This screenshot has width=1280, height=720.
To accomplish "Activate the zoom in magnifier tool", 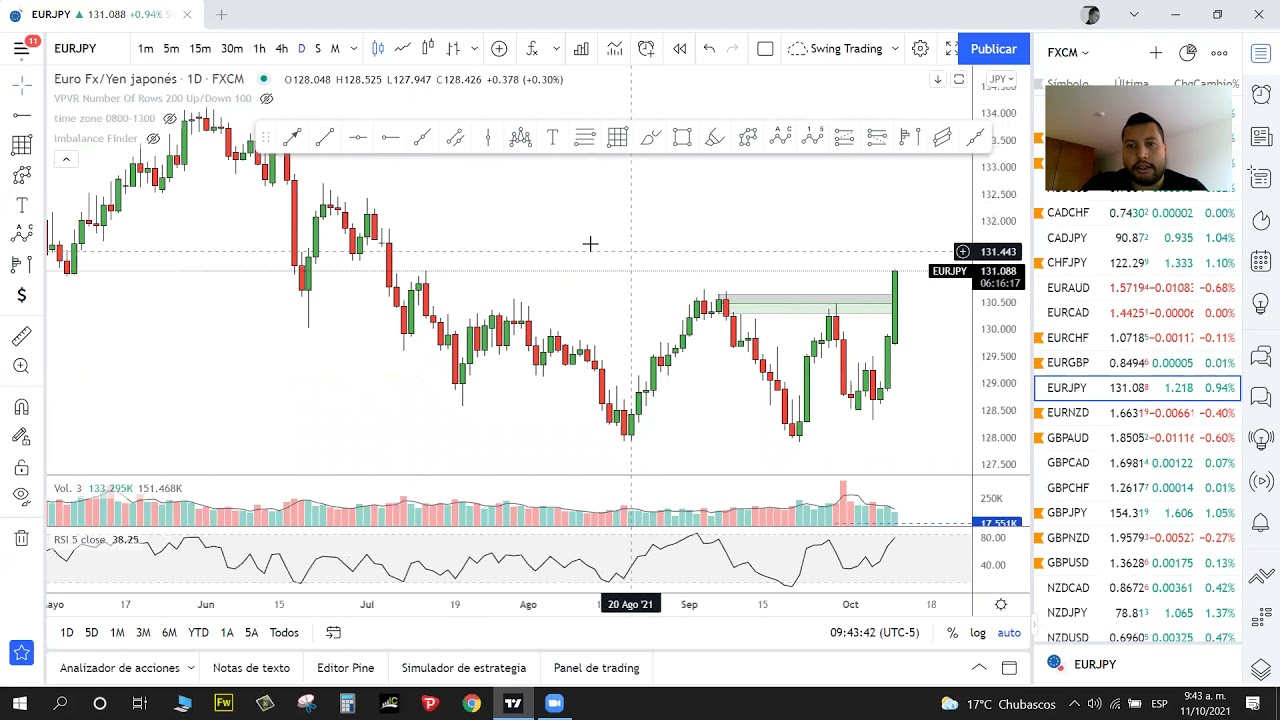I will (x=21, y=366).
